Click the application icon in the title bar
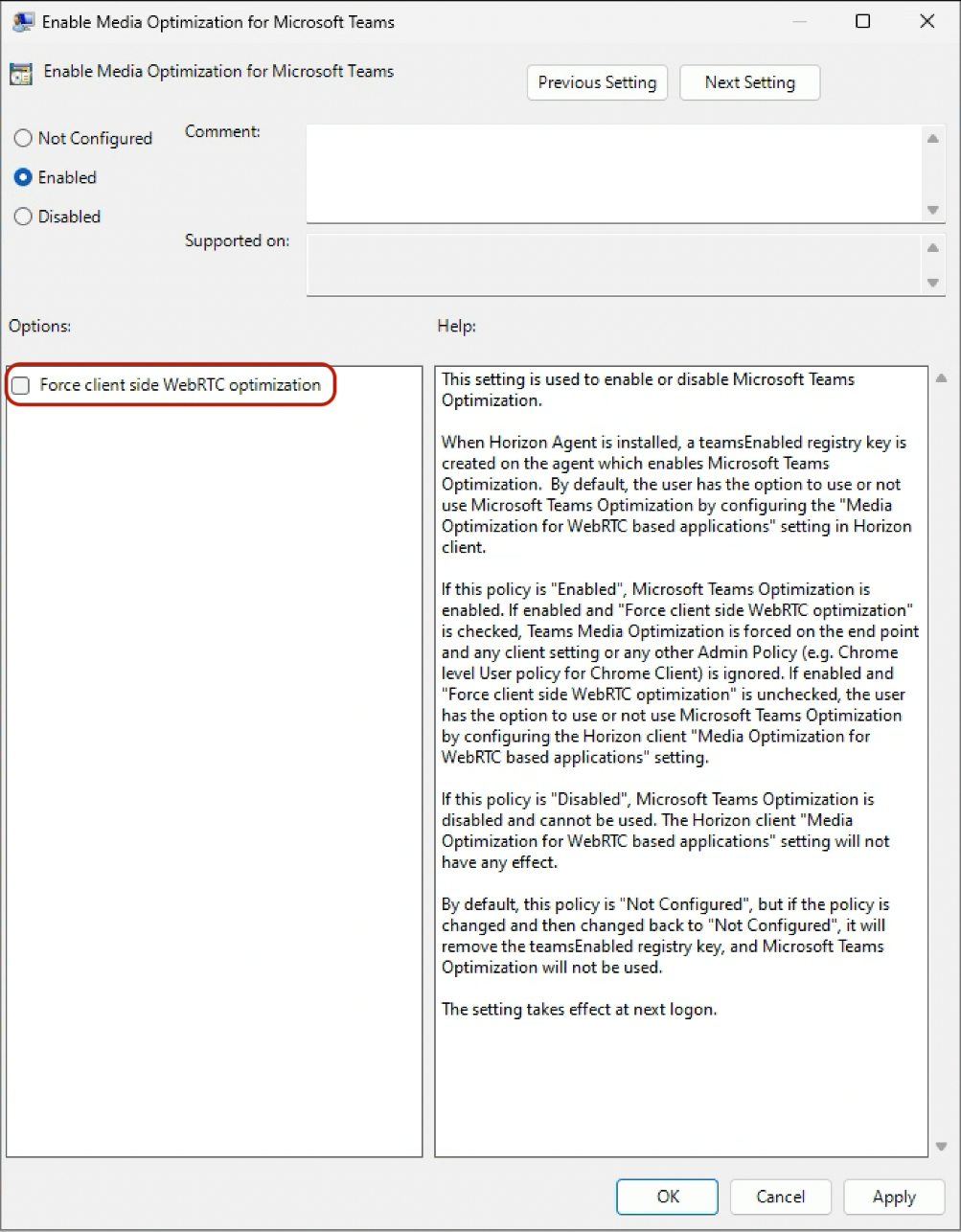961x1232 pixels. 21,20
